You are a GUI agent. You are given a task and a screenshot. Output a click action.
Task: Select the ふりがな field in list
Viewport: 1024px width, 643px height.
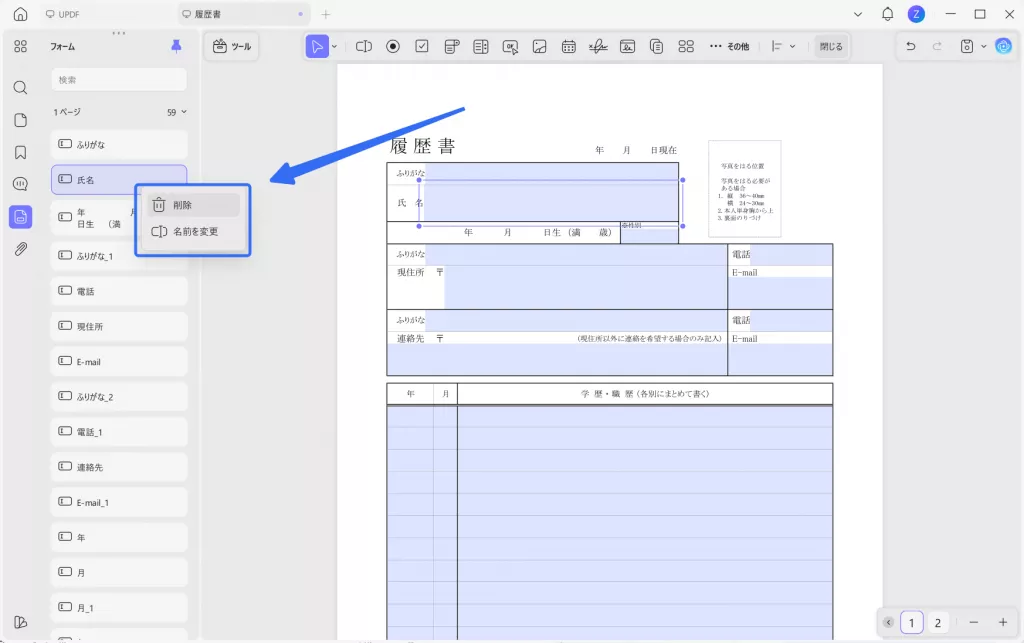(x=119, y=144)
